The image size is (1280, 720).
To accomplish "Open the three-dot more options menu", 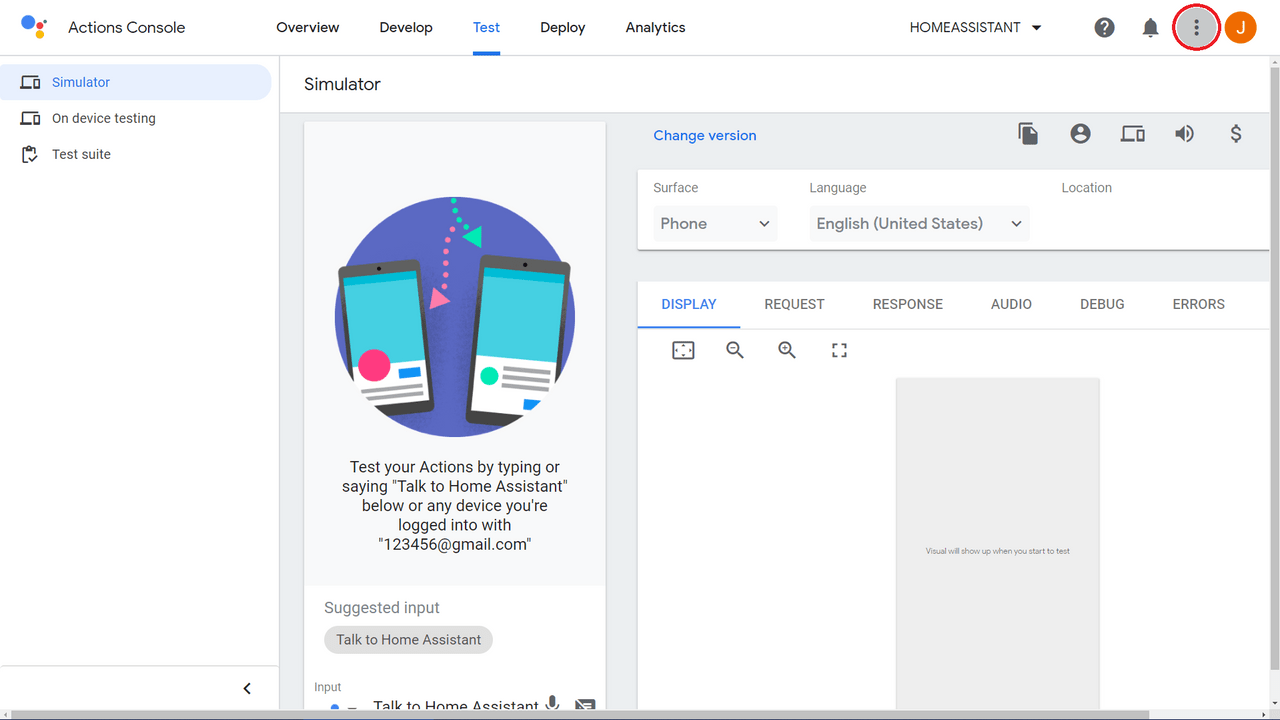I will coord(1196,27).
